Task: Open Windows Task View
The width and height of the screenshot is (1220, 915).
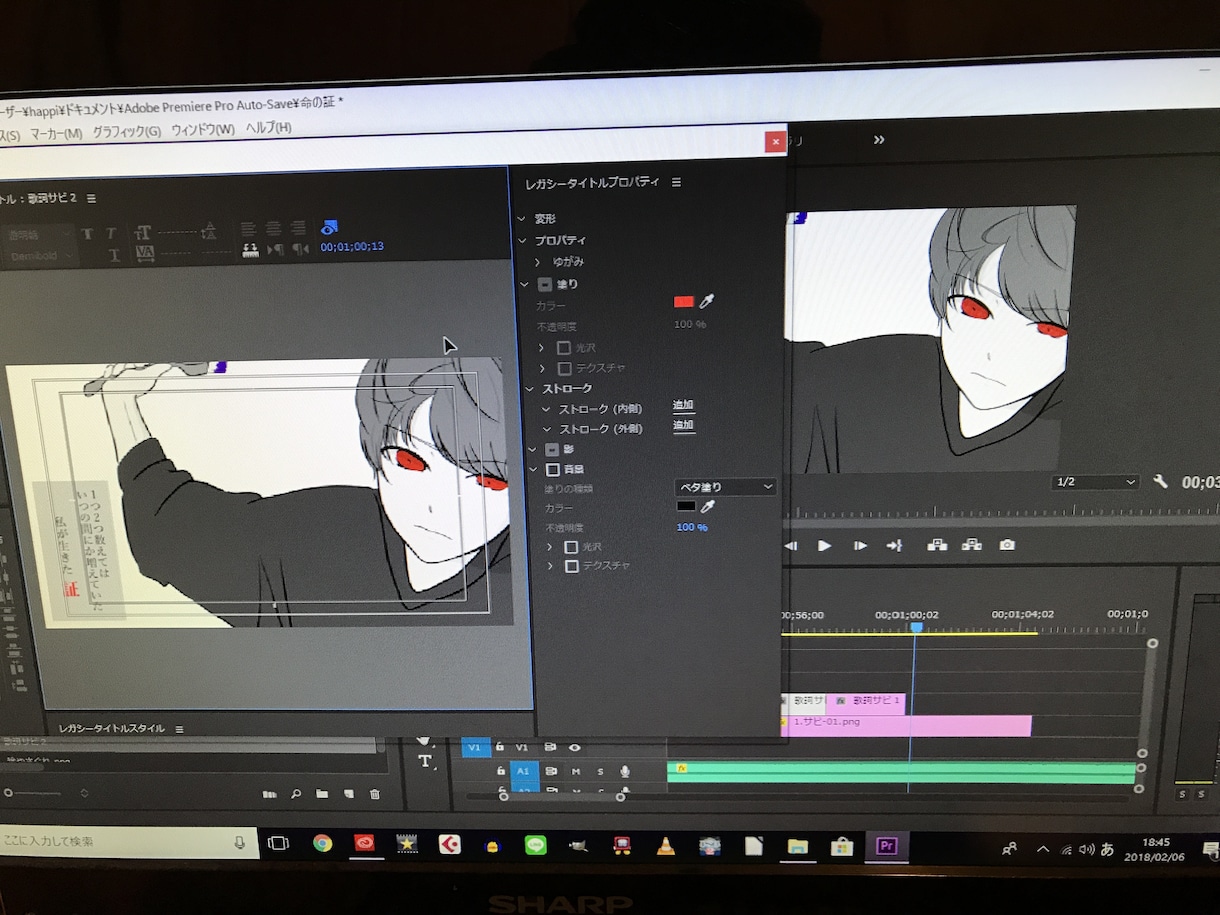Action: click(278, 843)
